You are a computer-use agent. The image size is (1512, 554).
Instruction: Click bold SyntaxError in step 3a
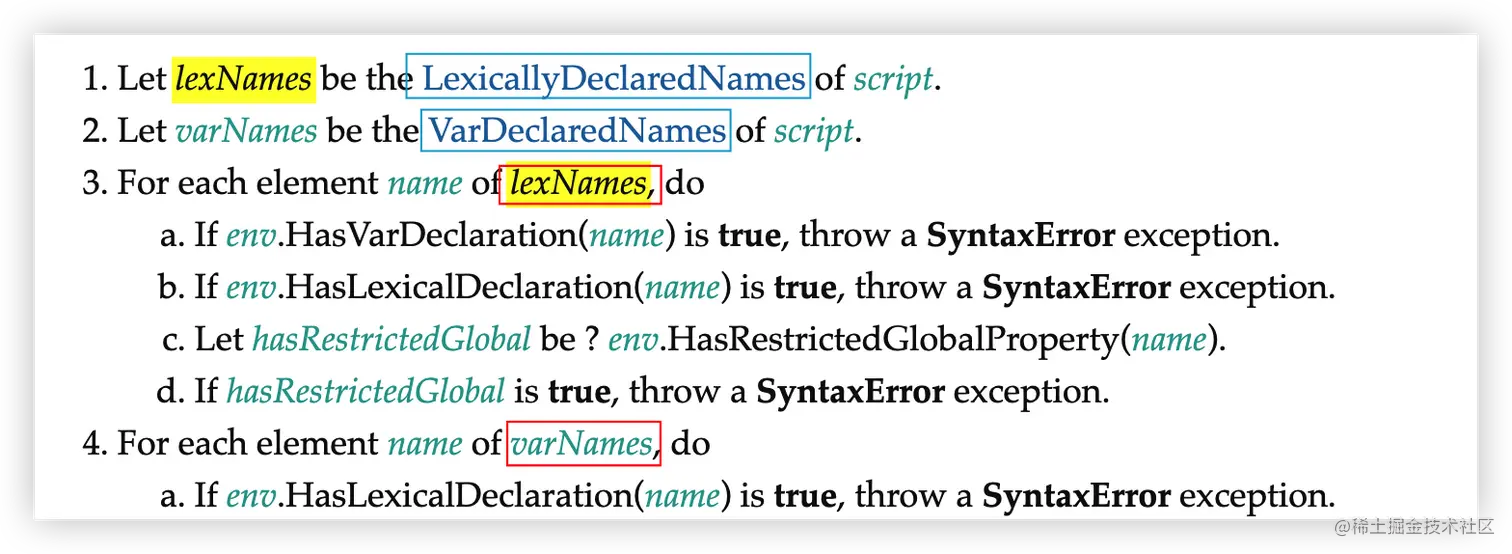[1021, 236]
